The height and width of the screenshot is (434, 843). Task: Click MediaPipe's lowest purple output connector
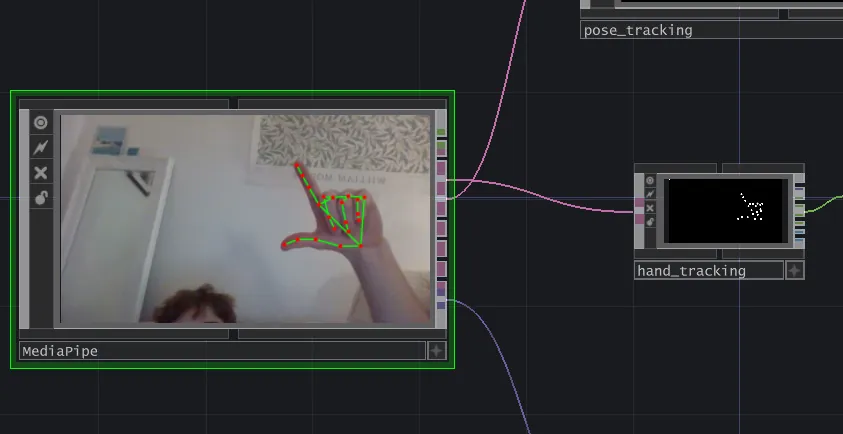coord(441,305)
